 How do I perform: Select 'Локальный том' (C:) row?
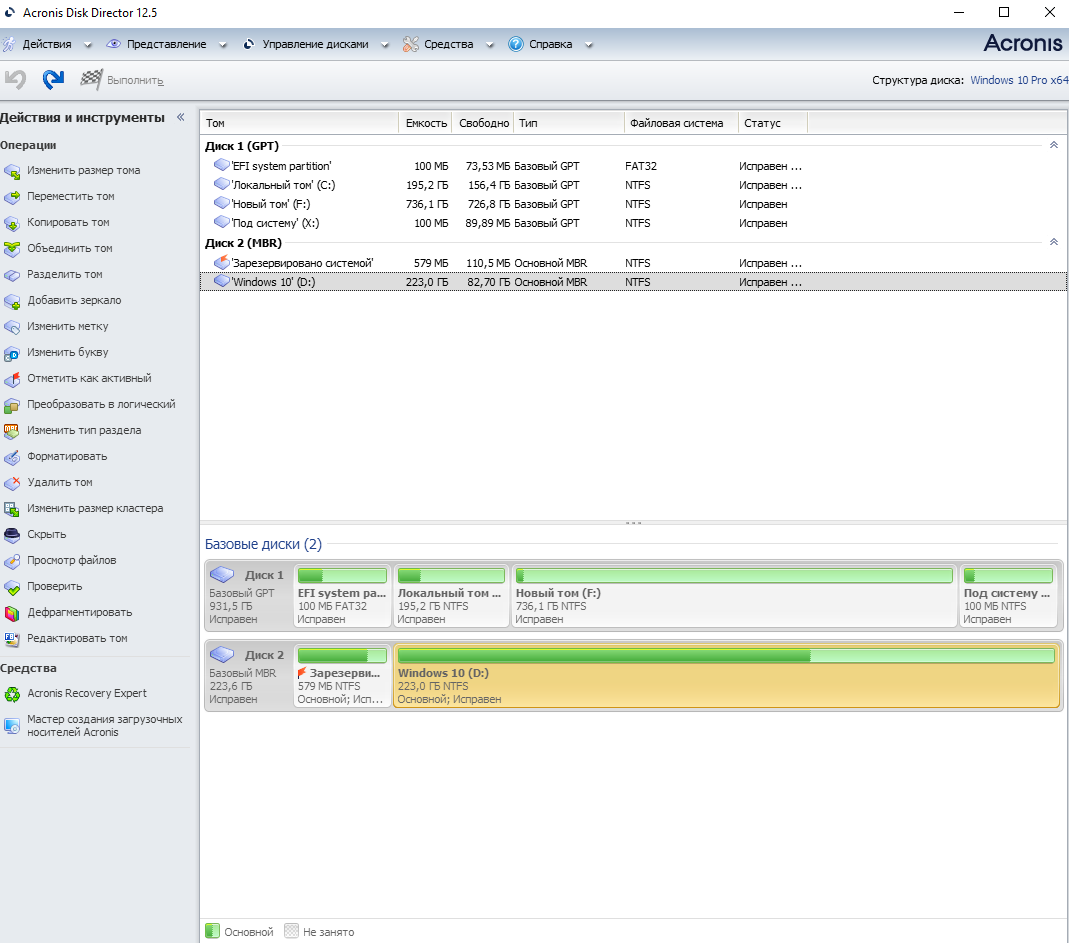click(x=633, y=185)
